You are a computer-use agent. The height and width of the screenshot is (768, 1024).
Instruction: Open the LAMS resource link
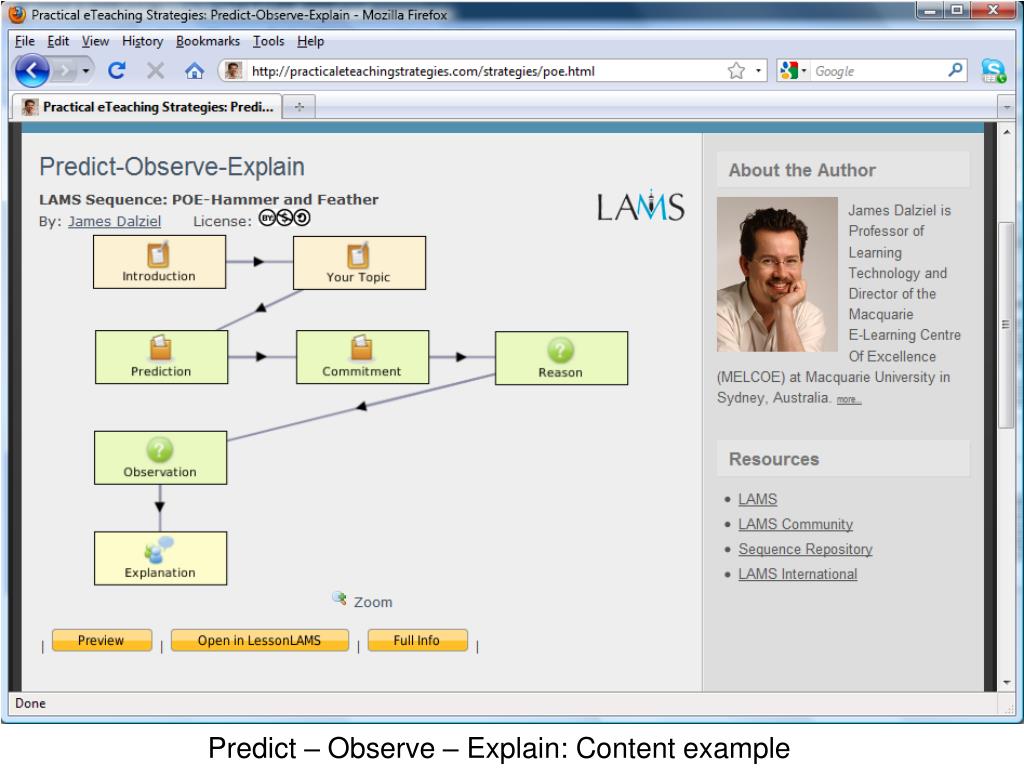click(x=758, y=499)
